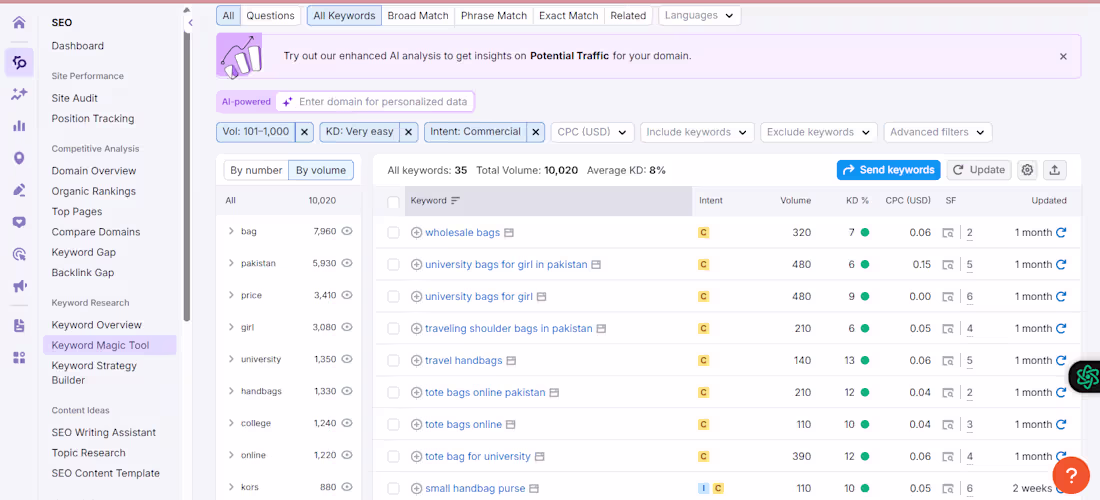Open the Advanced filters dropdown
This screenshot has width=1100, height=500.
point(938,132)
